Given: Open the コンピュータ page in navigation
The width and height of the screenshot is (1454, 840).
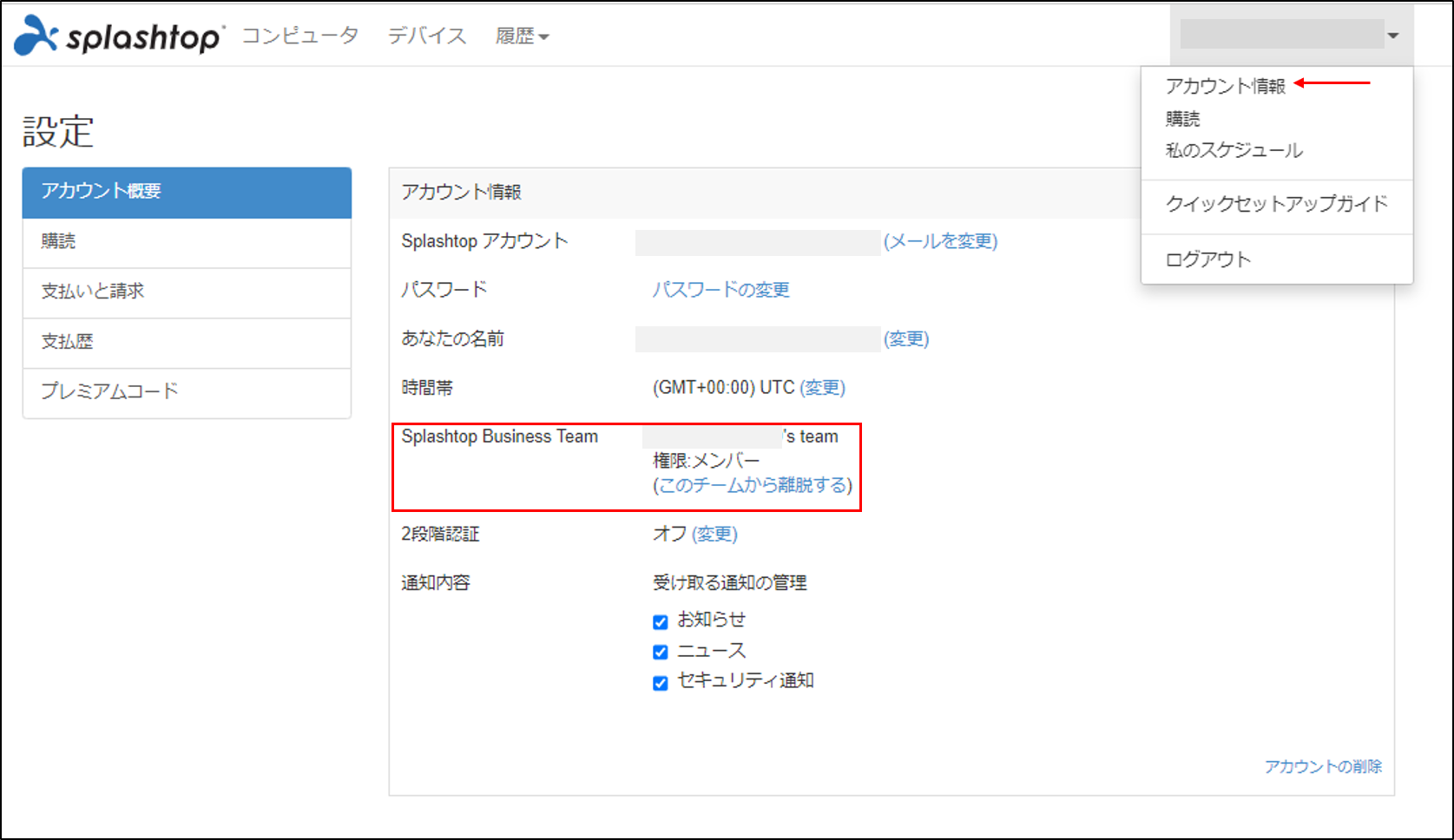Looking at the screenshot, I should point(299,36).
